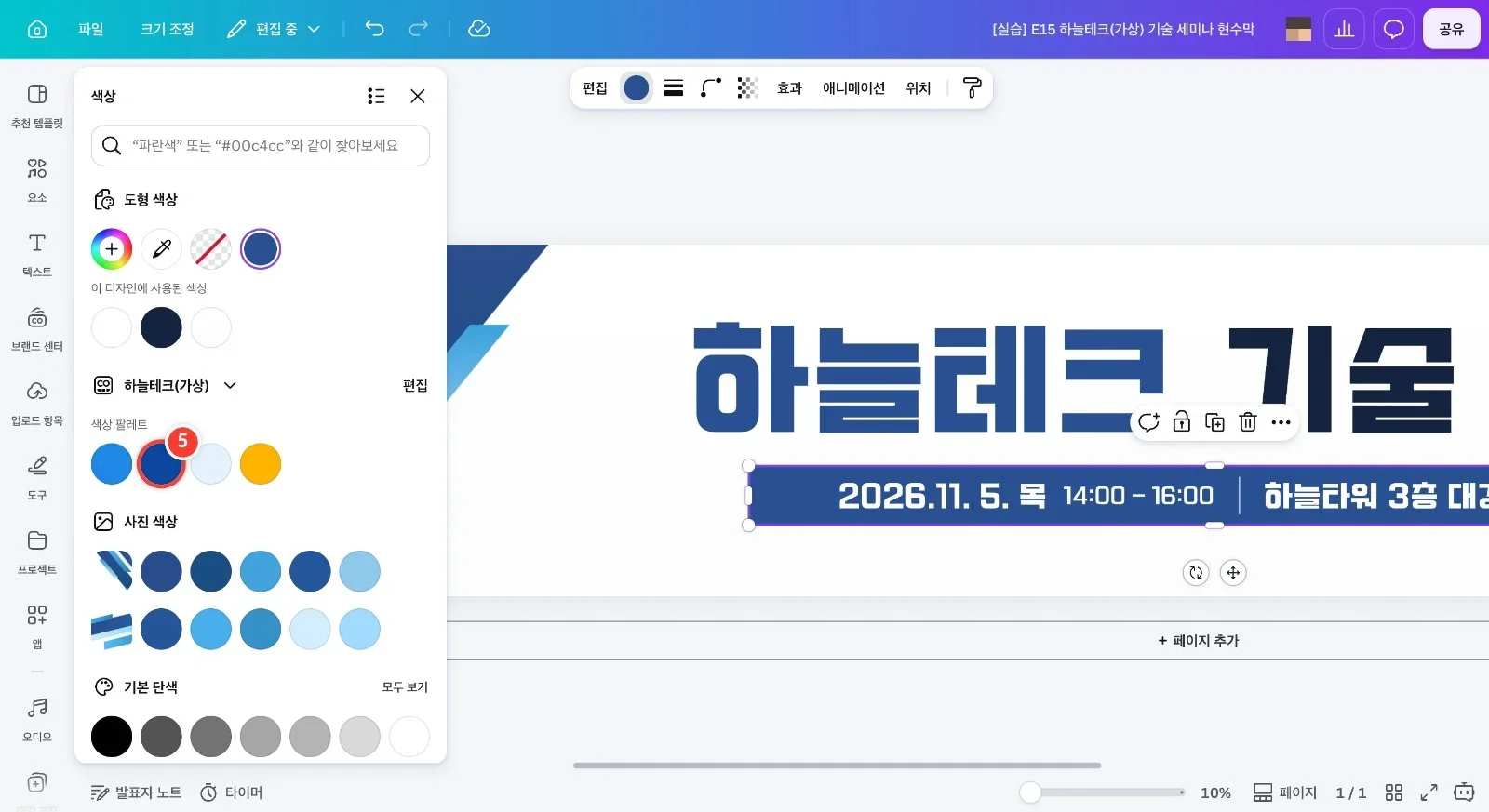Go to Canva home icon
Viewport: 1489px width, 812px height.
37,29
